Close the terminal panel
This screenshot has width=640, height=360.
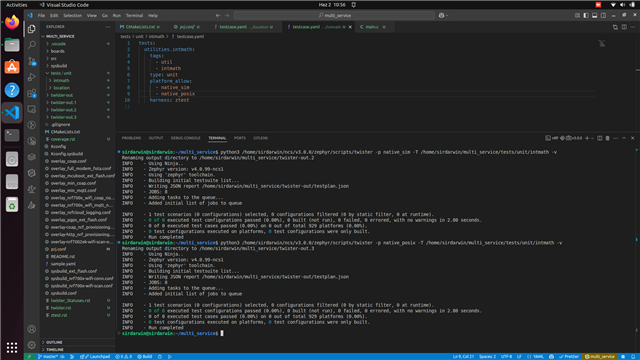pyautogui.click(x=633, y=138)
